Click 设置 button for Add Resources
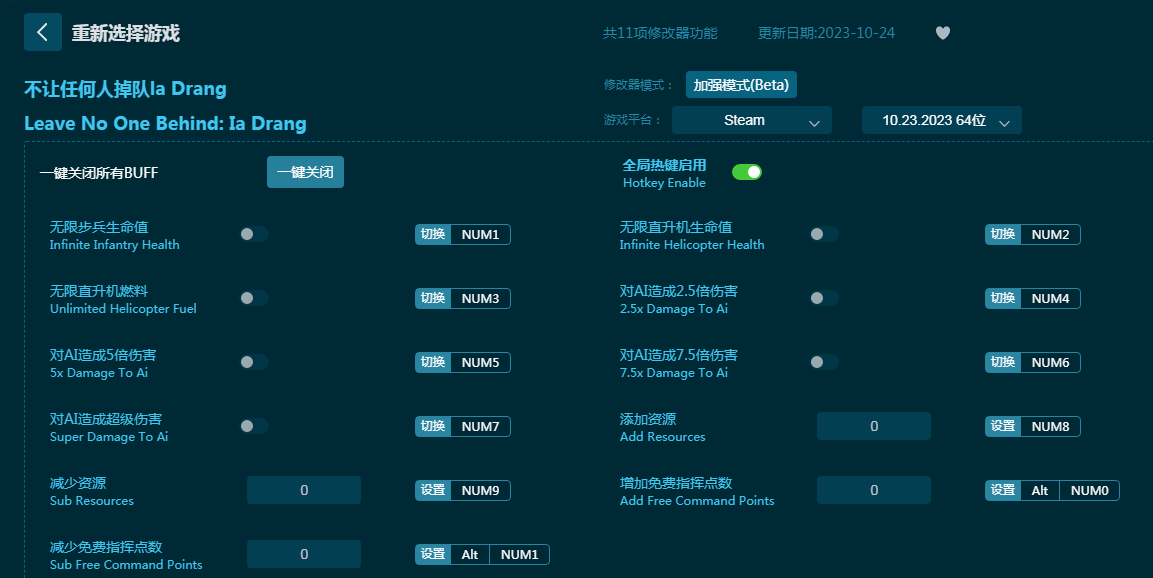 point(1002,427)
